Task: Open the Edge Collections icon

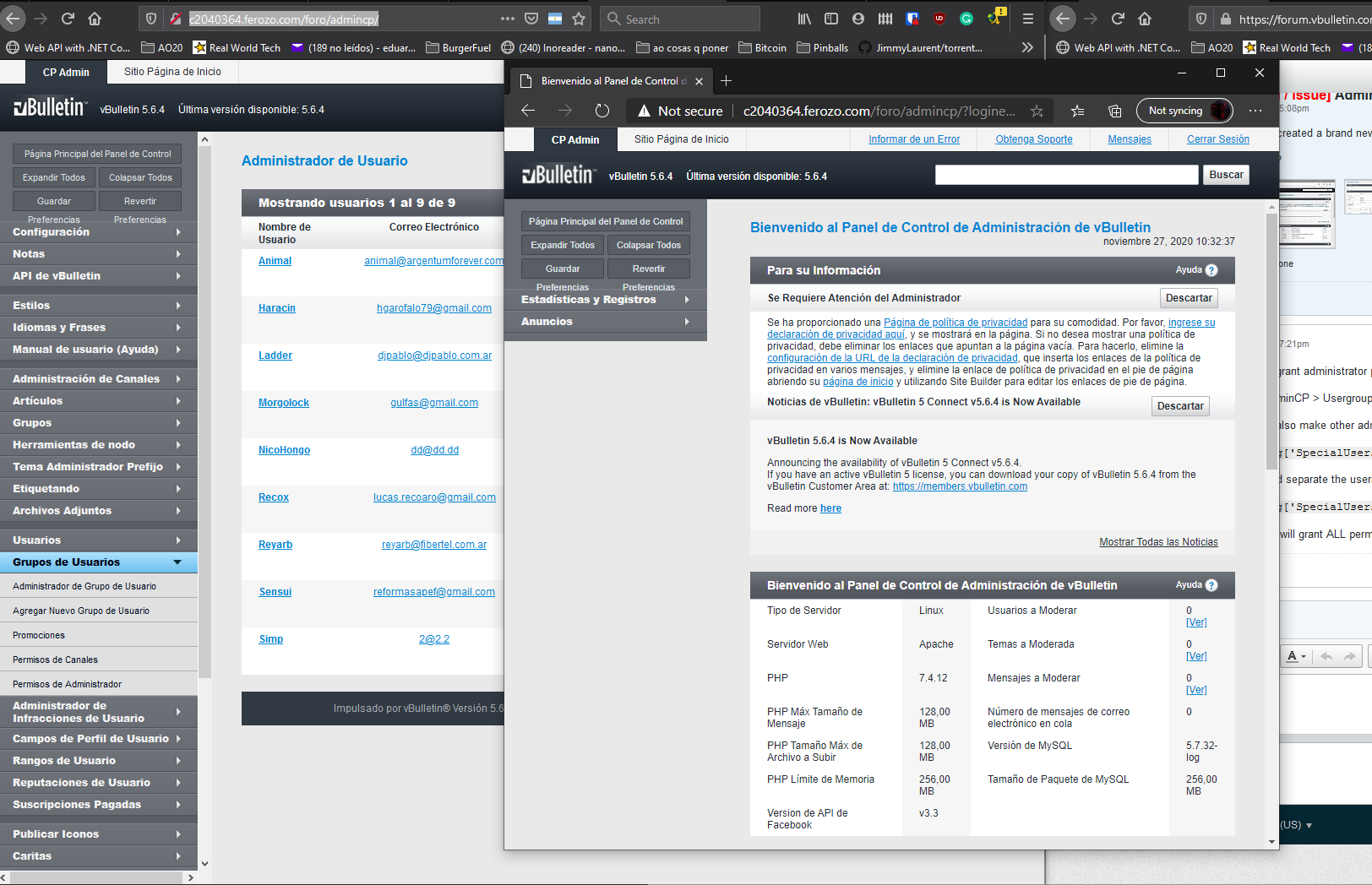Action: click(1115, 111)
